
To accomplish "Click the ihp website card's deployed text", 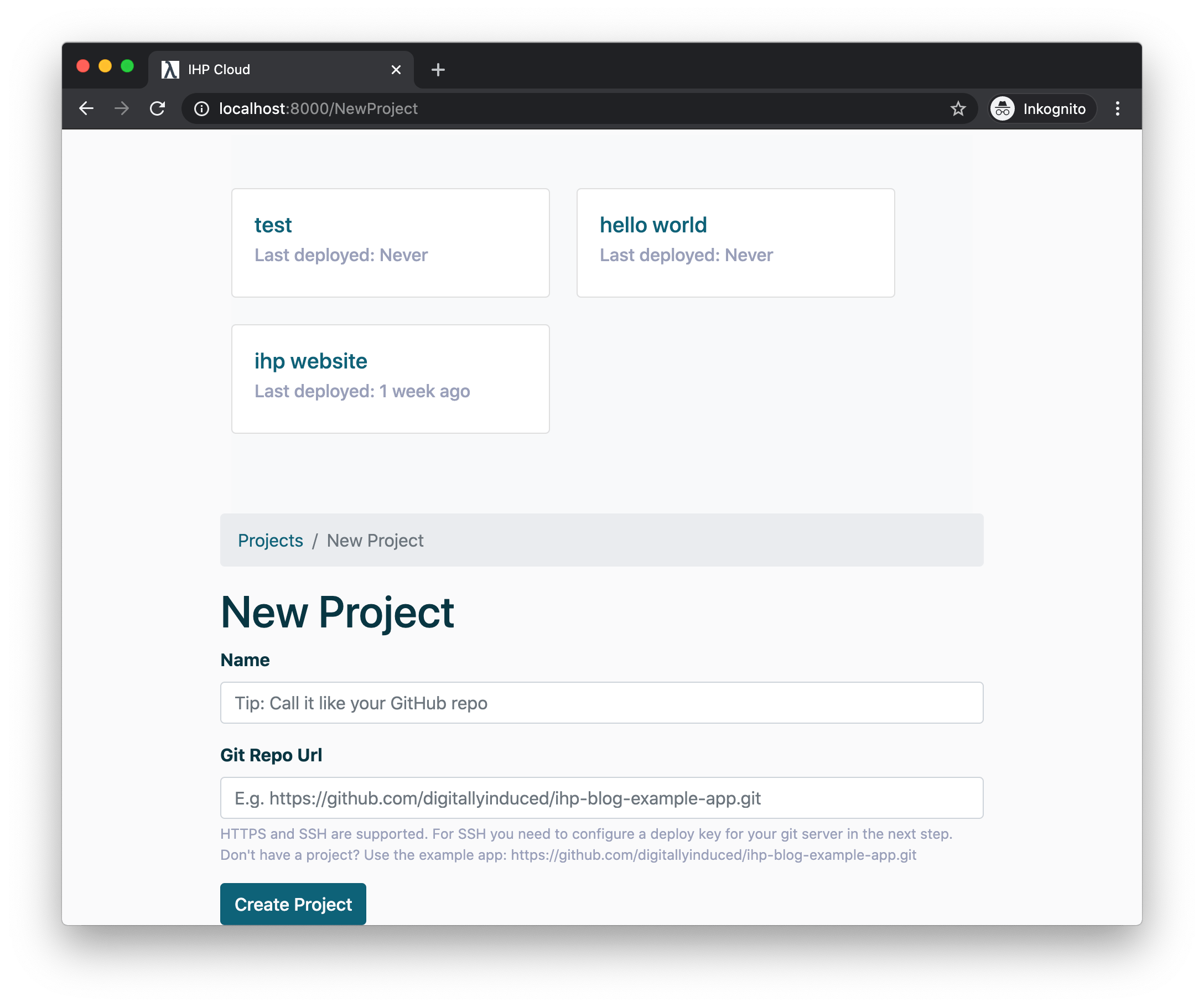I will (362, 391).
